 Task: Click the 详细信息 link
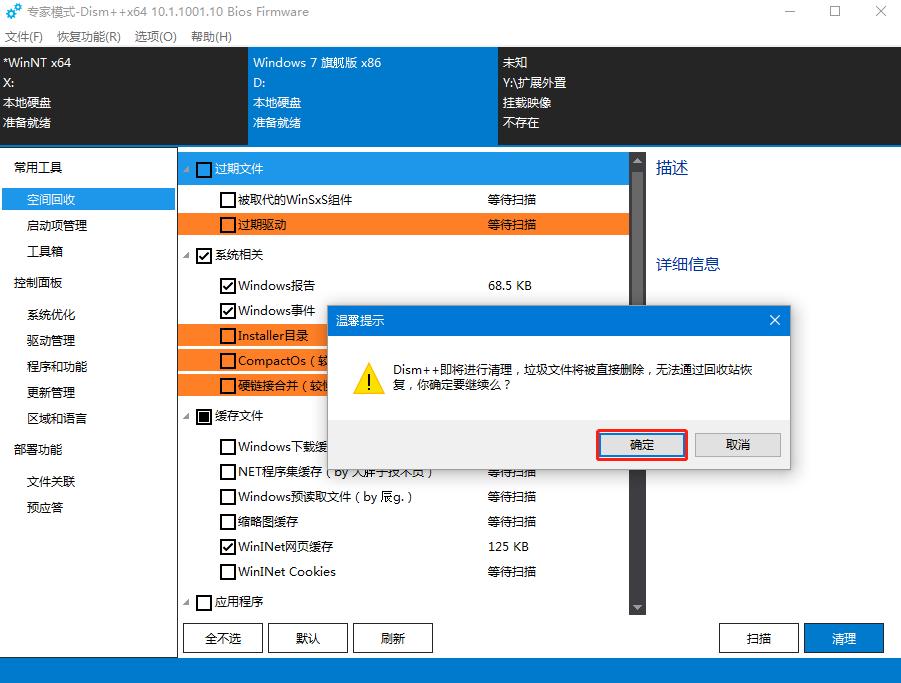pyautogui.click(x=689, y=262)
